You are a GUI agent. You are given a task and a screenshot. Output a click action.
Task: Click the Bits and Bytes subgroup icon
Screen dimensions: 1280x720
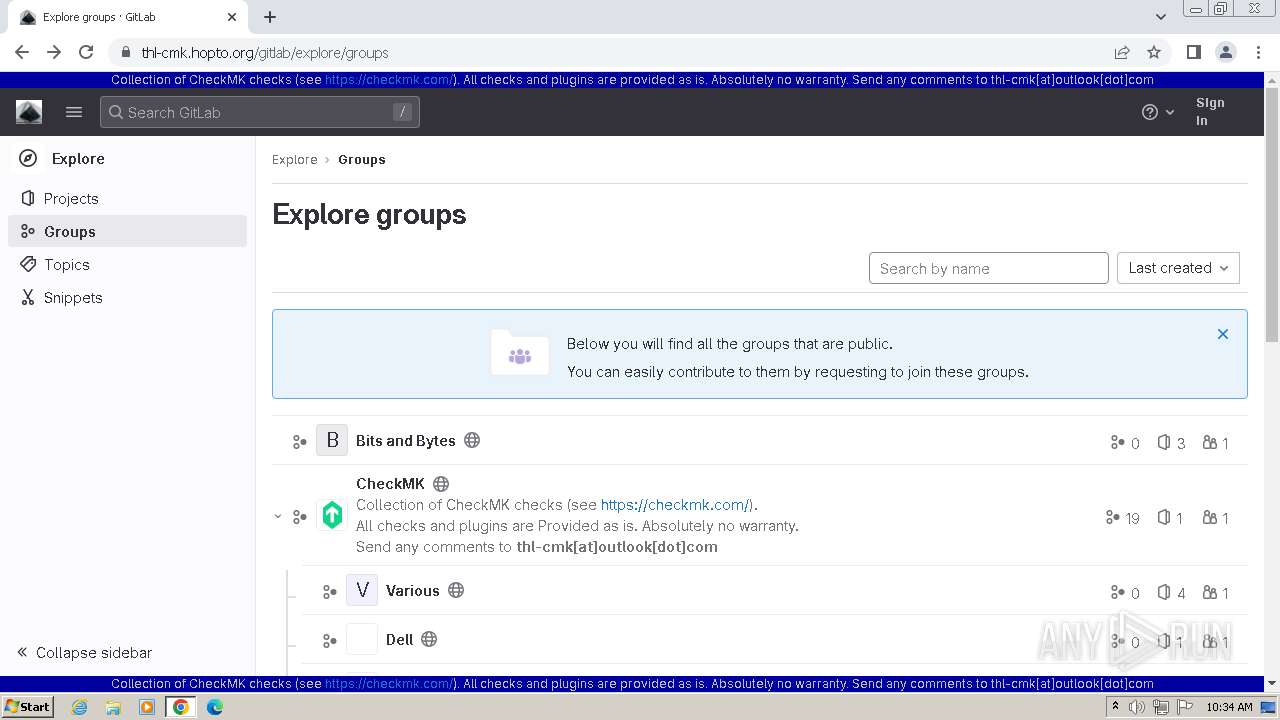[299, 441]
